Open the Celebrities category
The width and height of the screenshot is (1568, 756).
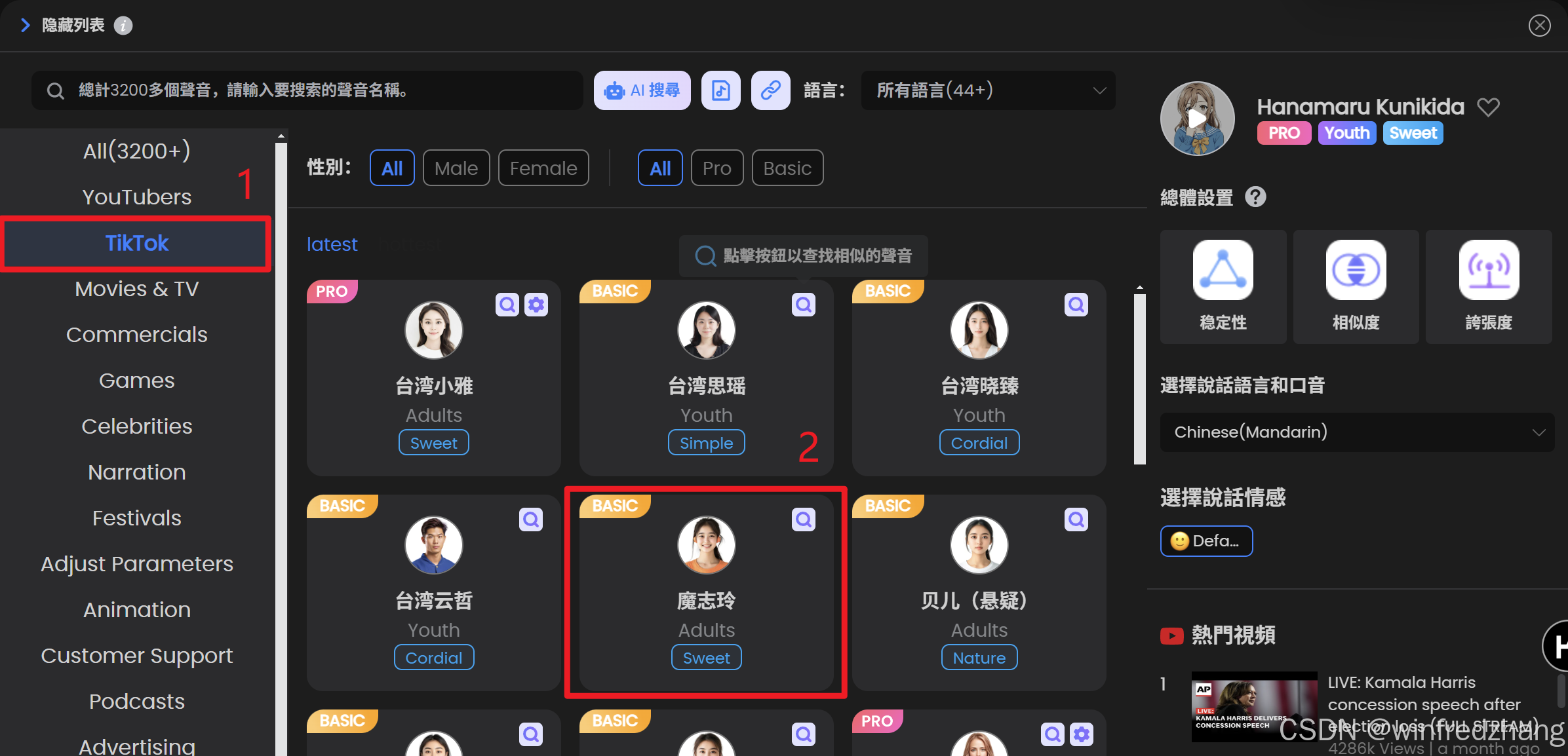point(137,426)
